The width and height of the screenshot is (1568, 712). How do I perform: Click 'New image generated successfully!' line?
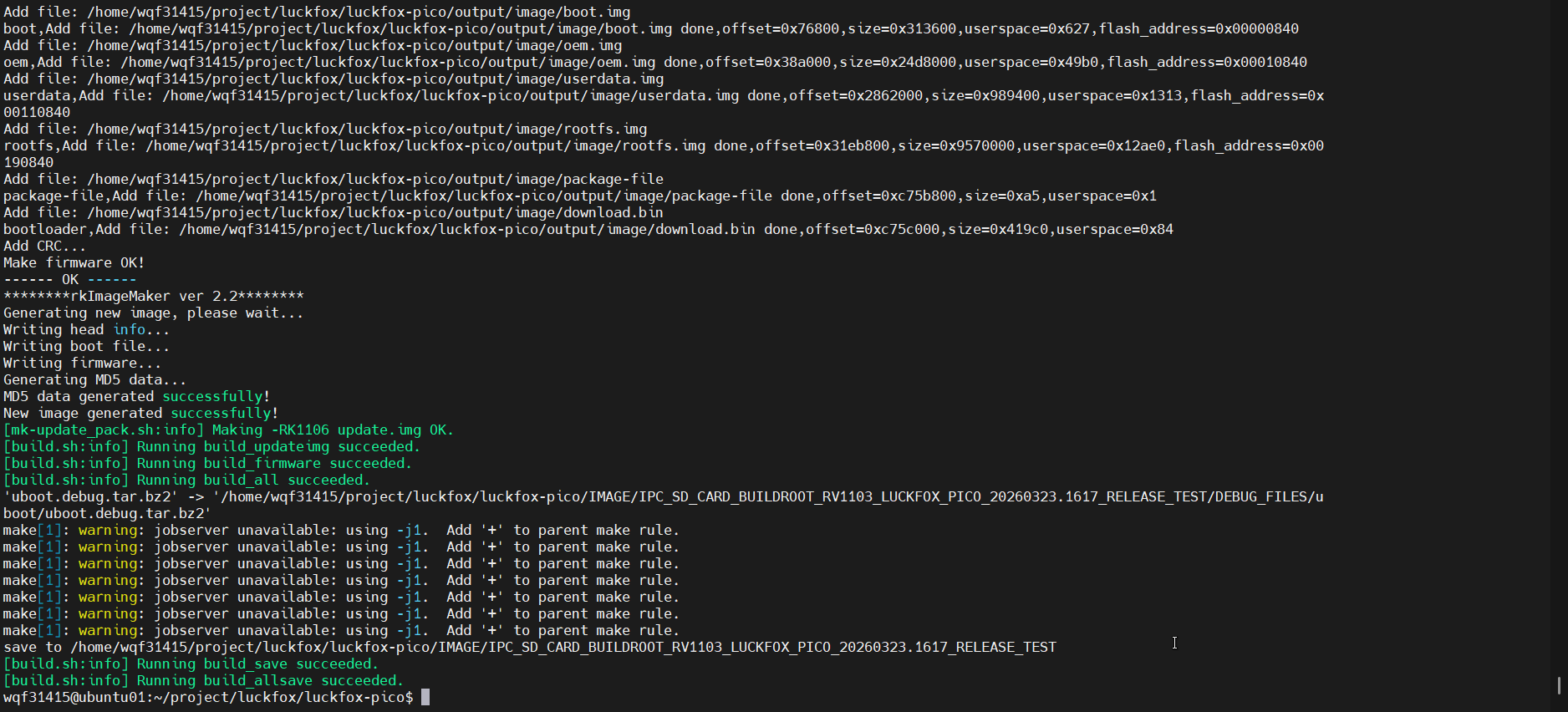(x=140, y=413)
